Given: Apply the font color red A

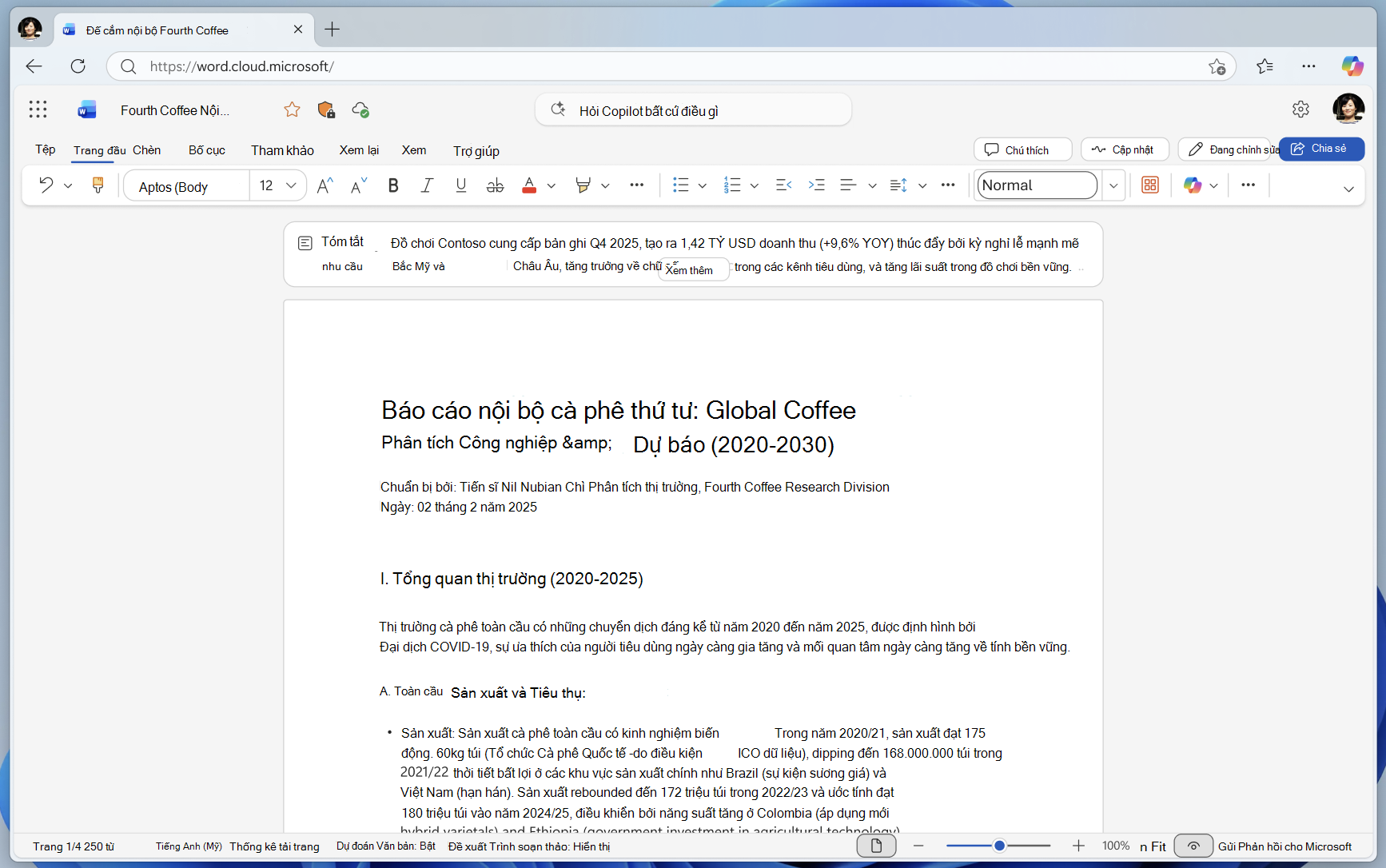Looking at the screenshot, I should [x=529, y=185].
